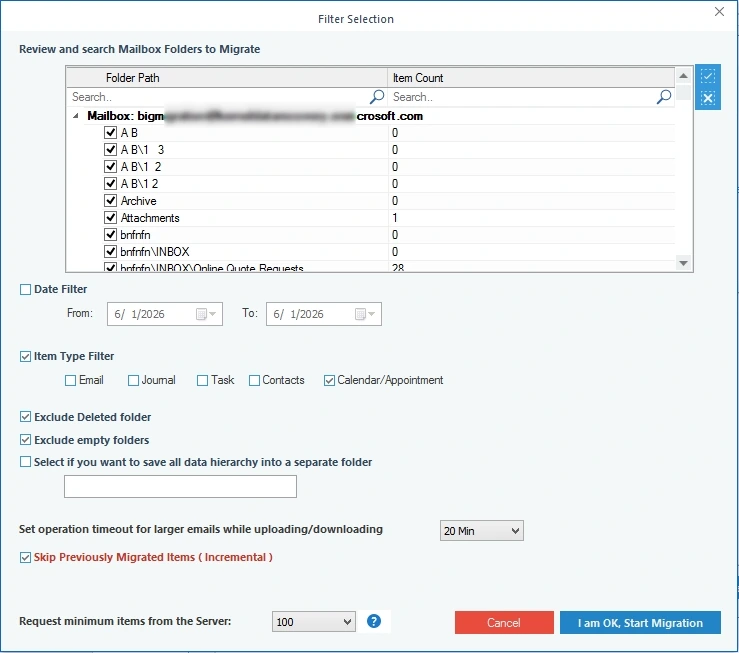739x653 pixels.
Task: Open the 20 Min timeout dropdown
Action: pos(481,531)
